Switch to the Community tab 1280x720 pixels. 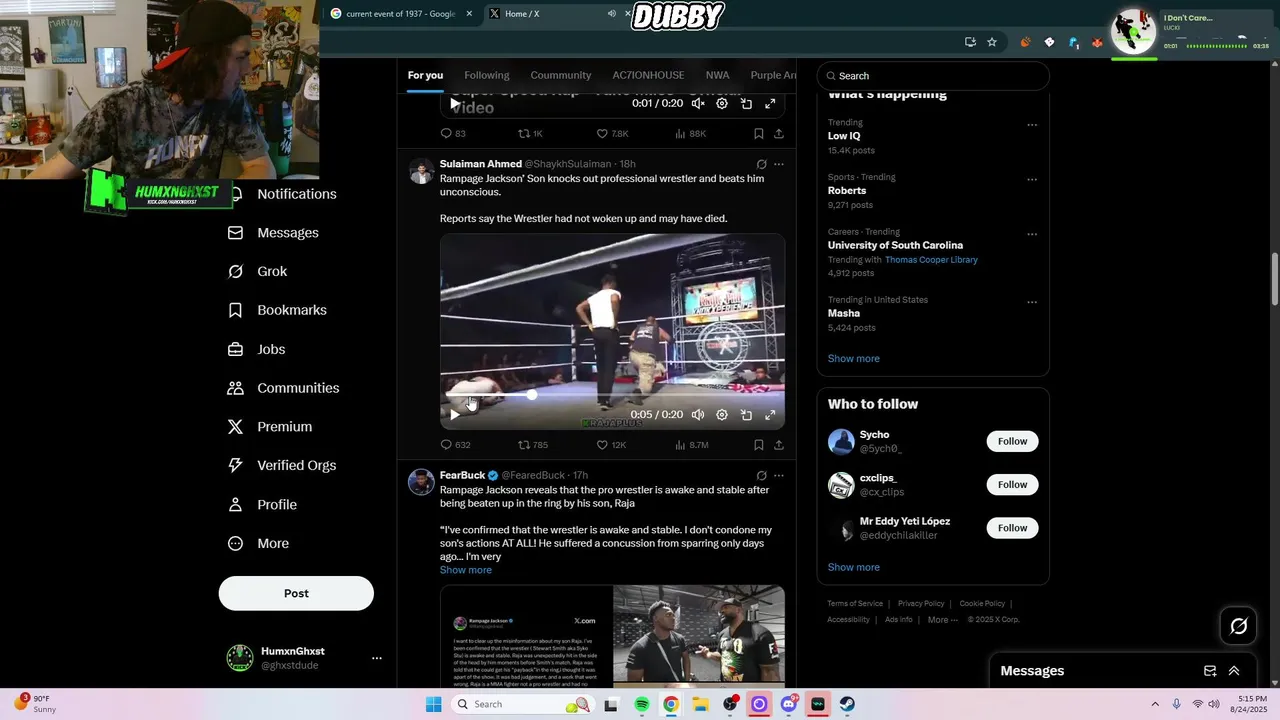pos(561,75)
